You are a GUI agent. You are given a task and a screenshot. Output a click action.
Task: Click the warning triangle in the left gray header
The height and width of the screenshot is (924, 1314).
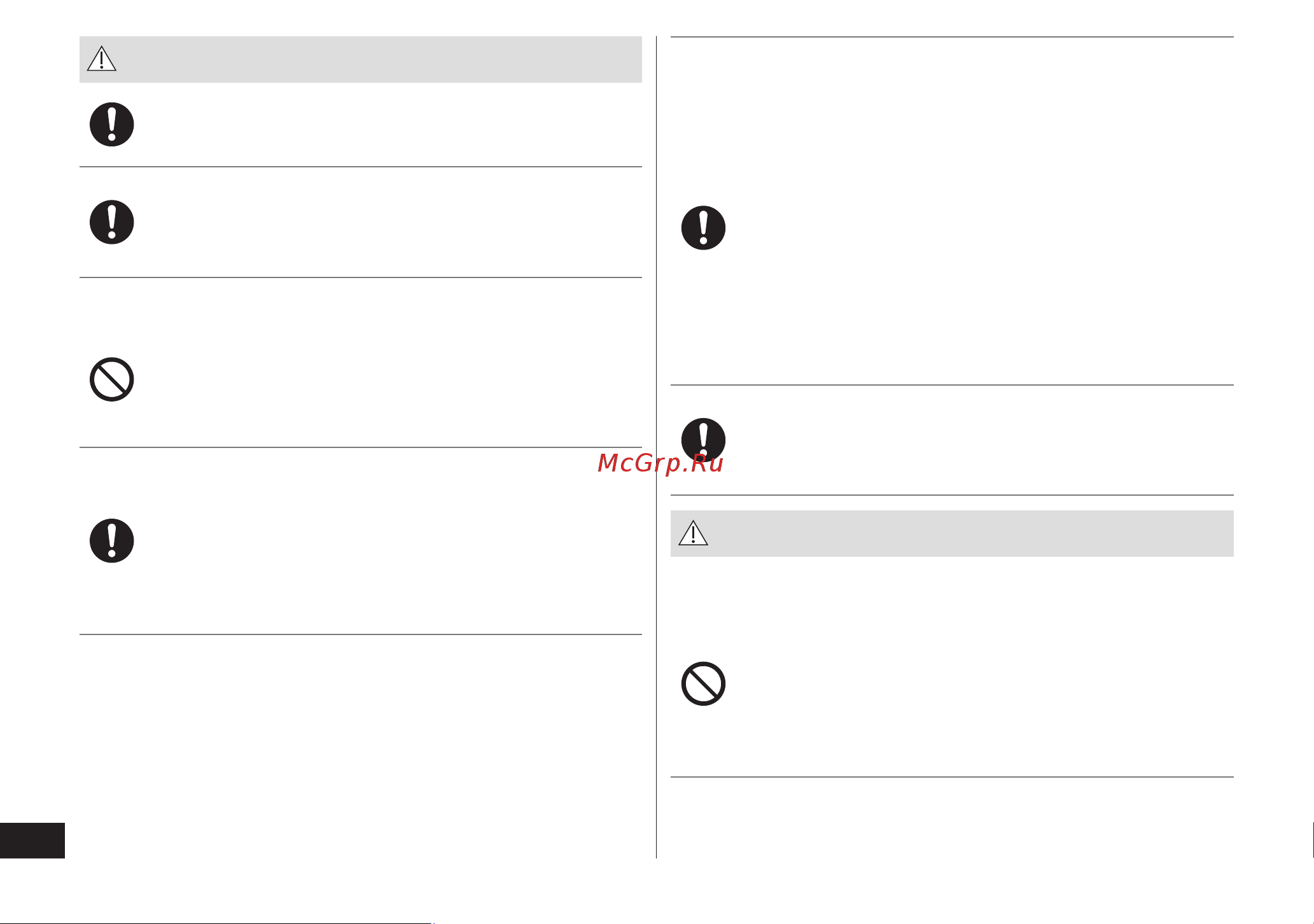click(x=102, y=59)
